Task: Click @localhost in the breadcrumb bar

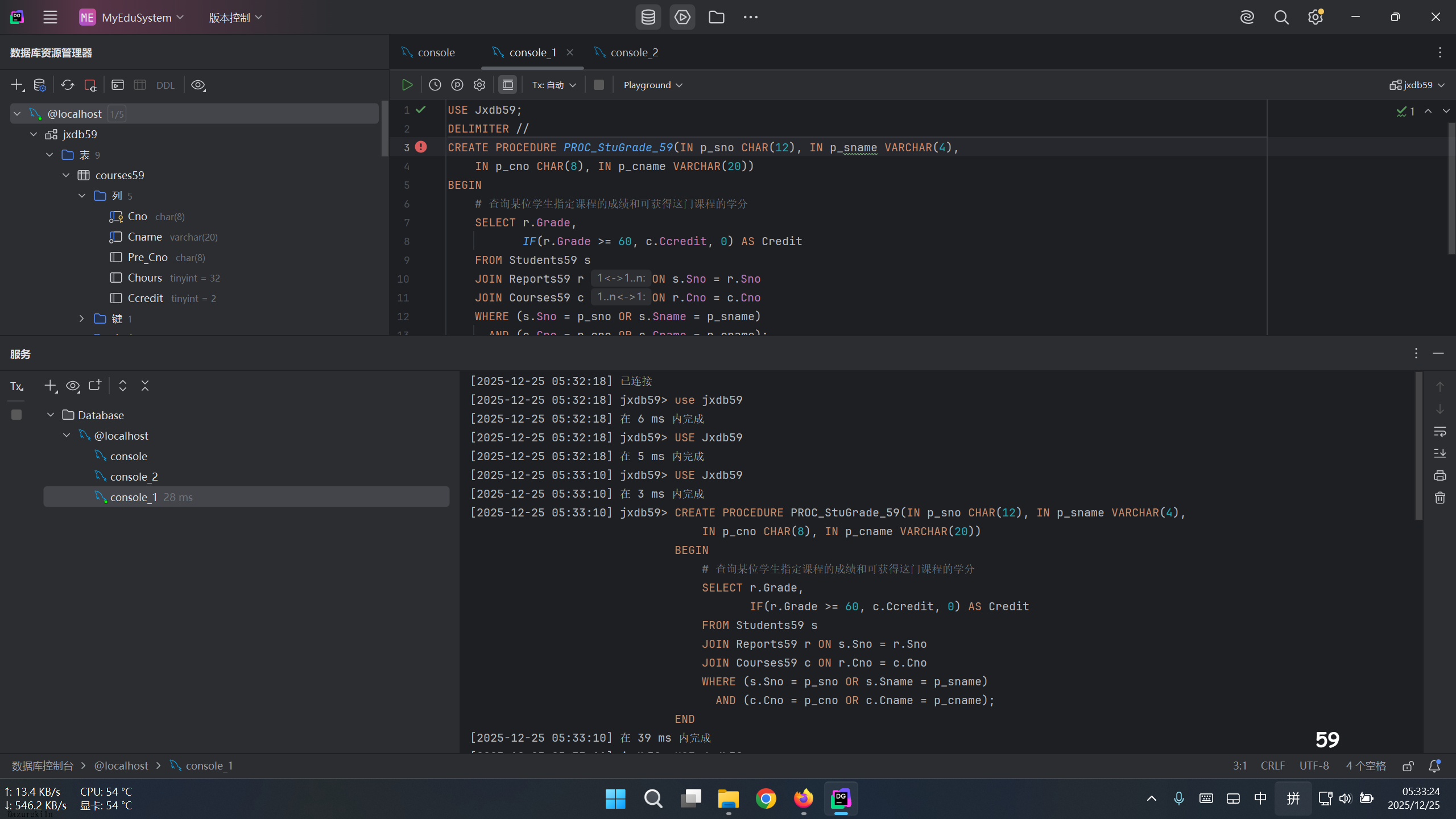Action: tap(121, 766)
